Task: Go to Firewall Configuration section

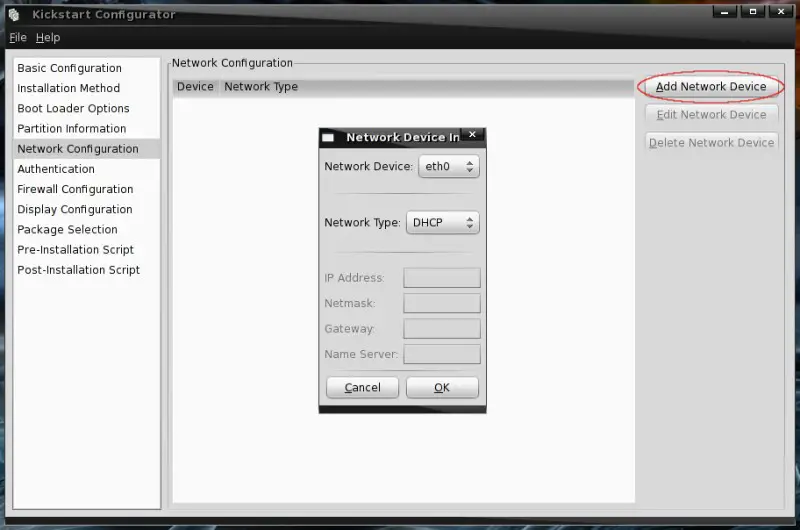Action: 86,189
